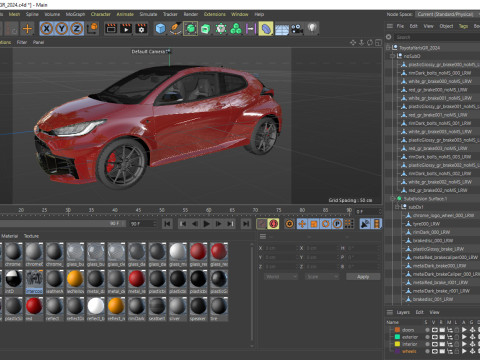Click green color swatch of exterior layer
Viewport: 480px width, 360px height.
click(397, 337)
